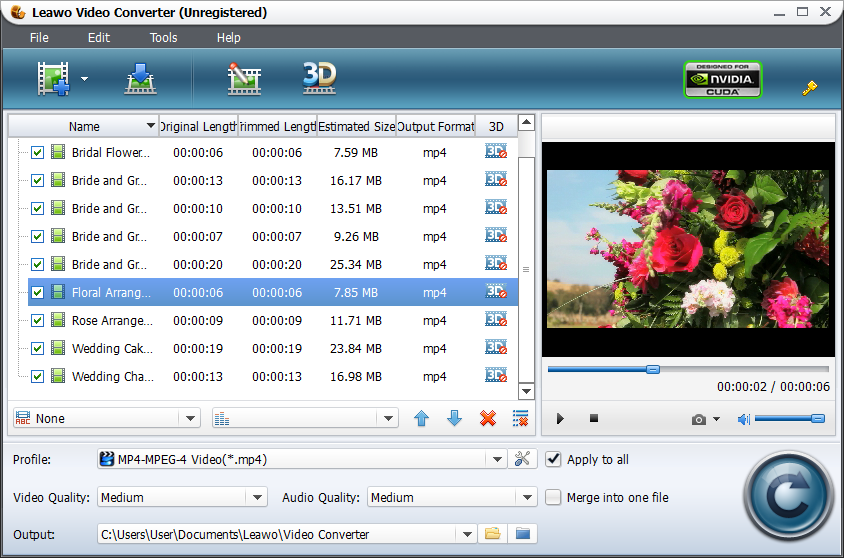
Task: Open the Profile format dropdown
Action: pyautogui.click(x=497, y=459)
